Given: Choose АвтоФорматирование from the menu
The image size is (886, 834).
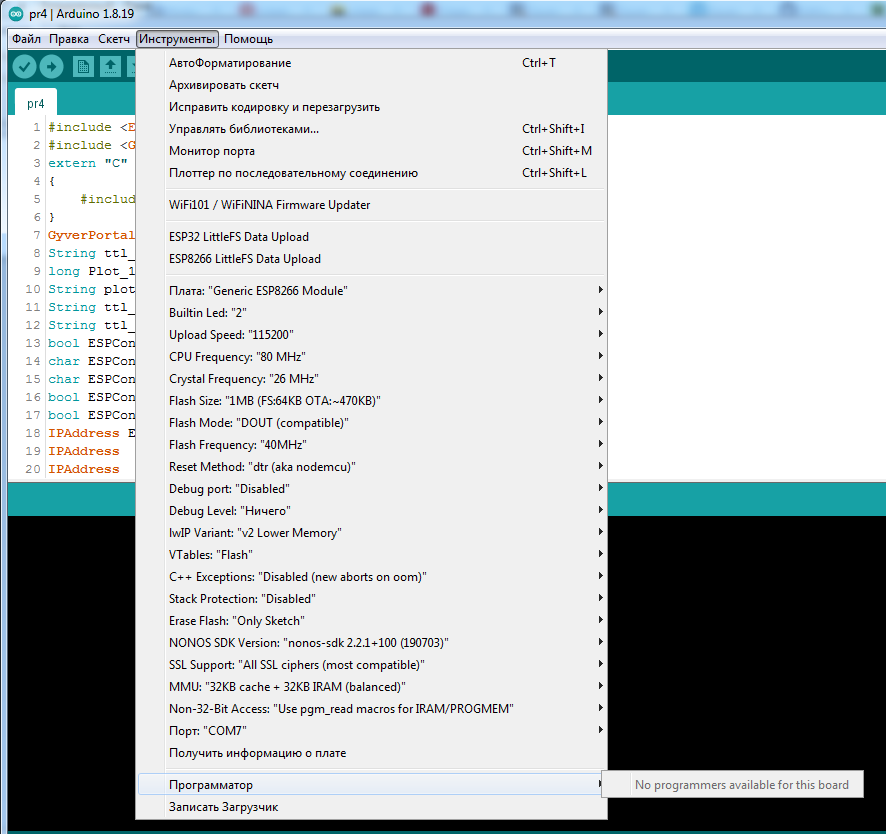Looking at the screenshot, I should click(x=371, y=63).
